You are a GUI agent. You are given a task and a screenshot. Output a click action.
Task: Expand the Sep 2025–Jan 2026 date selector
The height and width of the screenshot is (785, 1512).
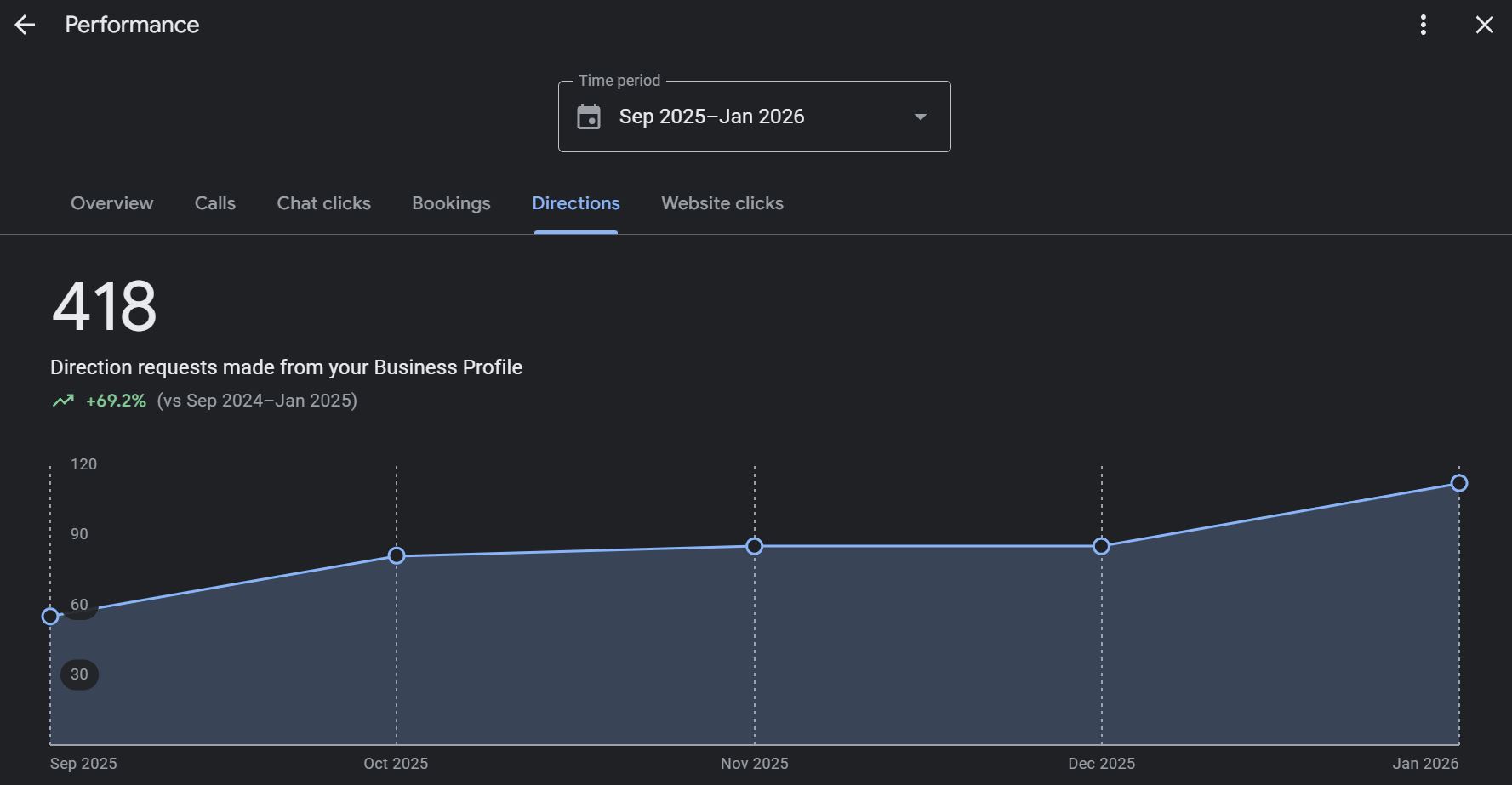click(754, 117)
